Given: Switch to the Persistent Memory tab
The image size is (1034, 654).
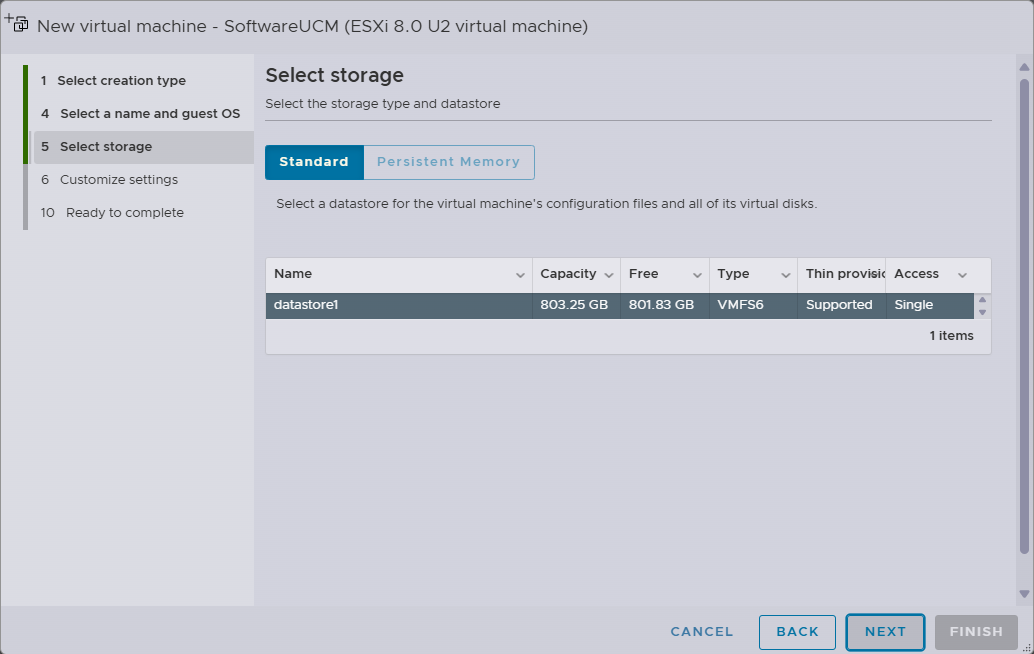Looking at the screenshot, I should pos(448,162).
